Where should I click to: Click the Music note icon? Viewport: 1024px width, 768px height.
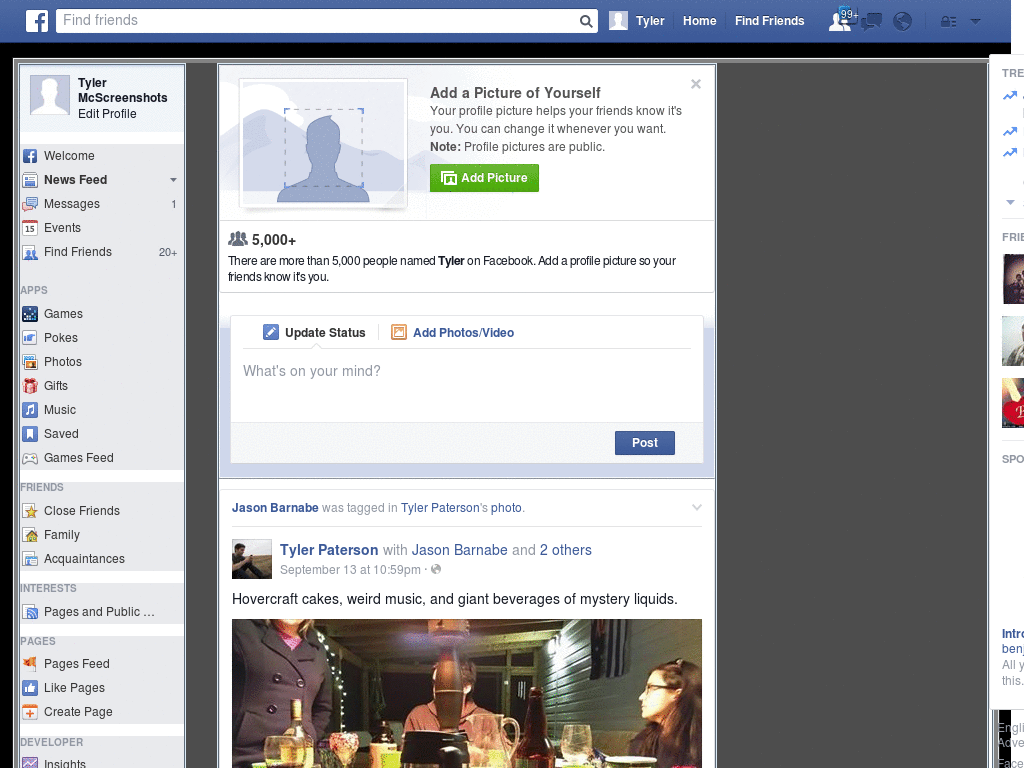click(x=30, y=410)
